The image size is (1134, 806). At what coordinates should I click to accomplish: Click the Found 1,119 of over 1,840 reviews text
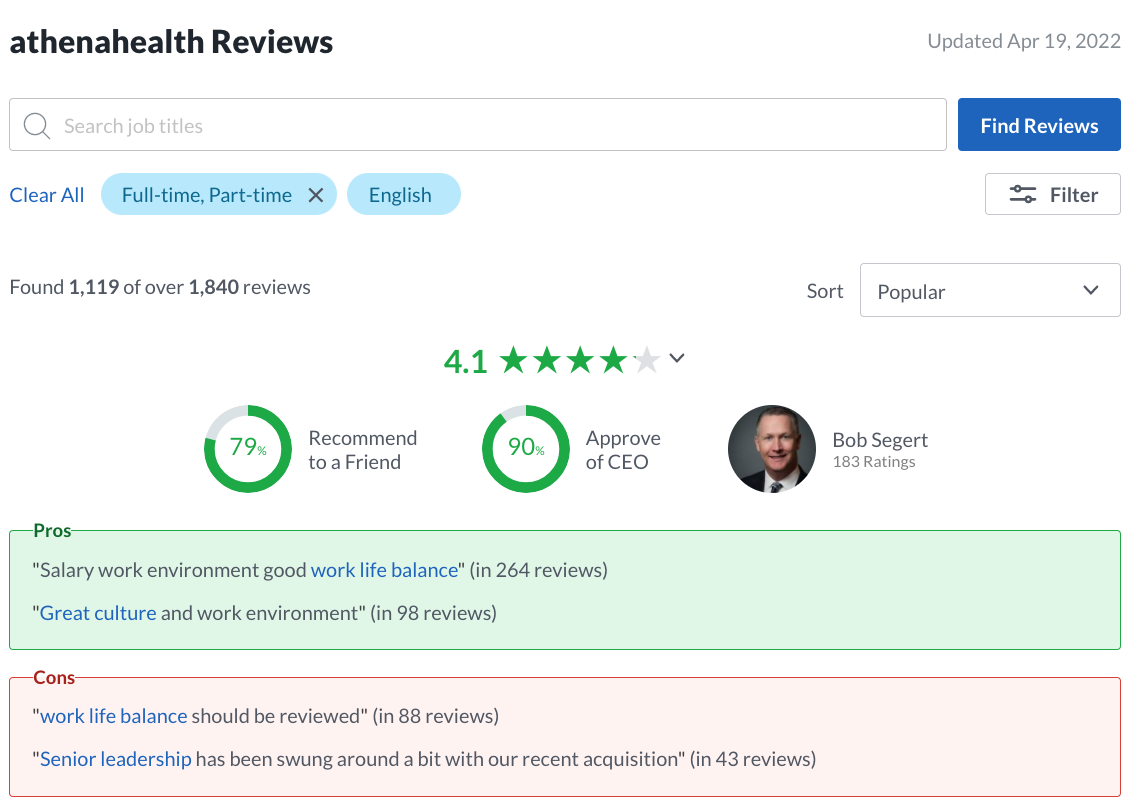coord(160,287)
